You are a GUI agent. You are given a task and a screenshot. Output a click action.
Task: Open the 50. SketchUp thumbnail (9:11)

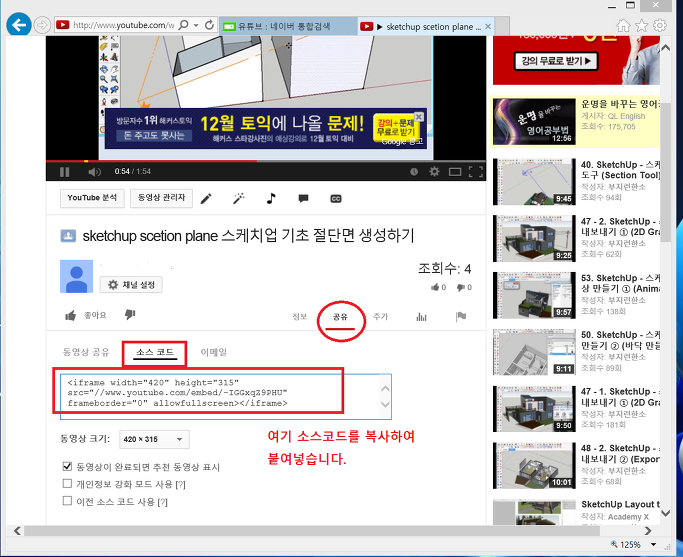[x=534, y=352]
